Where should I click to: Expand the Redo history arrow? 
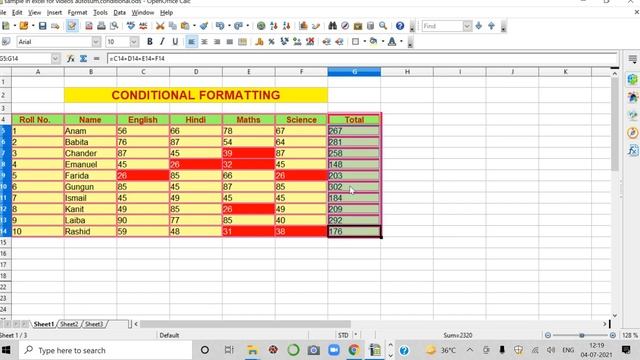pyautogui.click(x=247, y=26)
